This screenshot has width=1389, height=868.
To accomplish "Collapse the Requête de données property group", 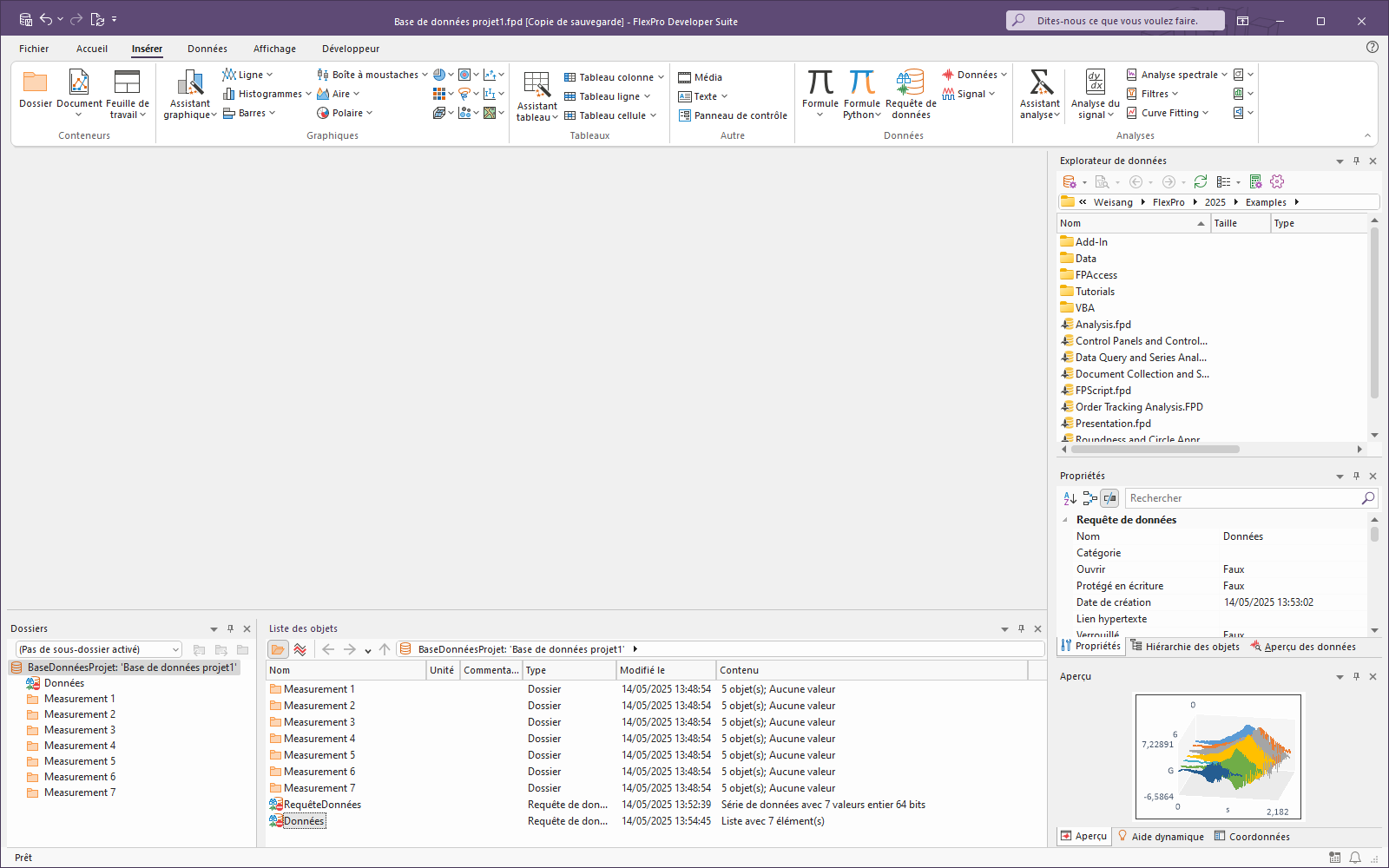I will pyautogui.click(x=1065, y=520).
